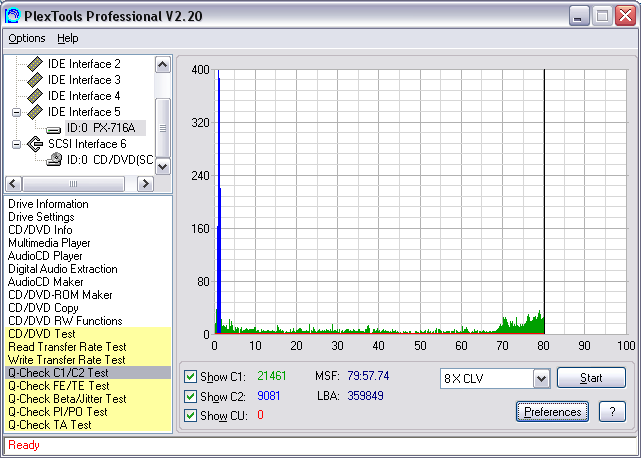Click the tree's vertical scrollbar thumb

tap(163, 128)
